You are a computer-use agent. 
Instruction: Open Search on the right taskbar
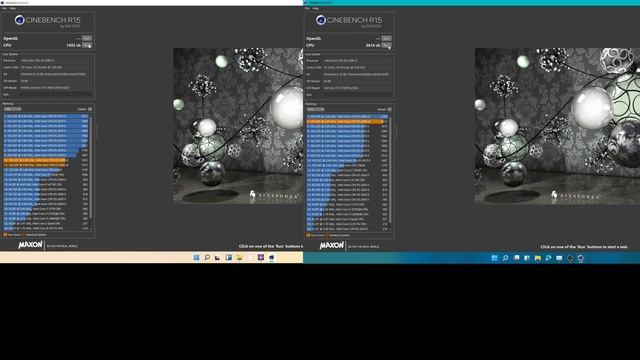coord(505,258)
